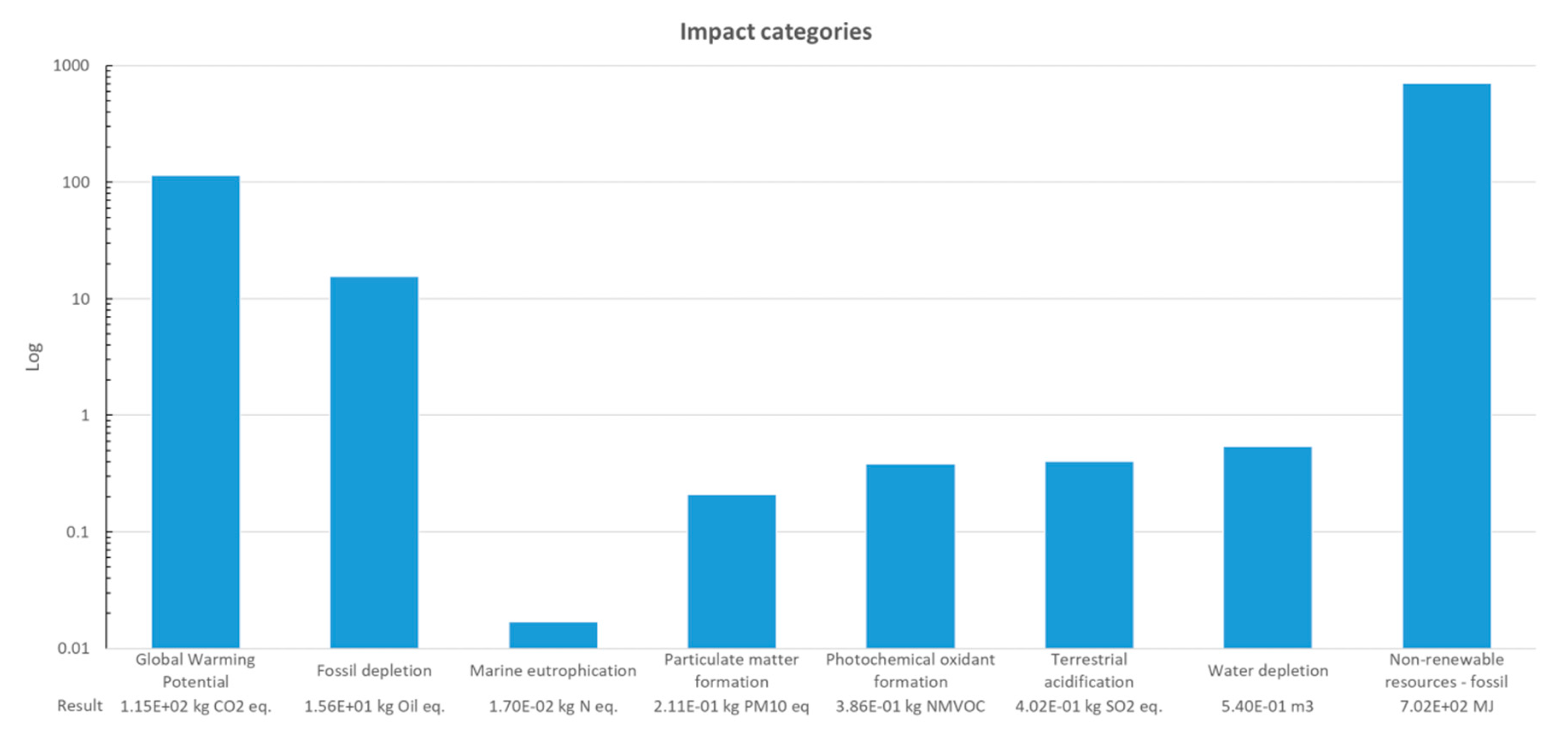Click the 'Water depletion' category label
This screenshot has height=730, width=1568.
click(x=1267, y=670)
